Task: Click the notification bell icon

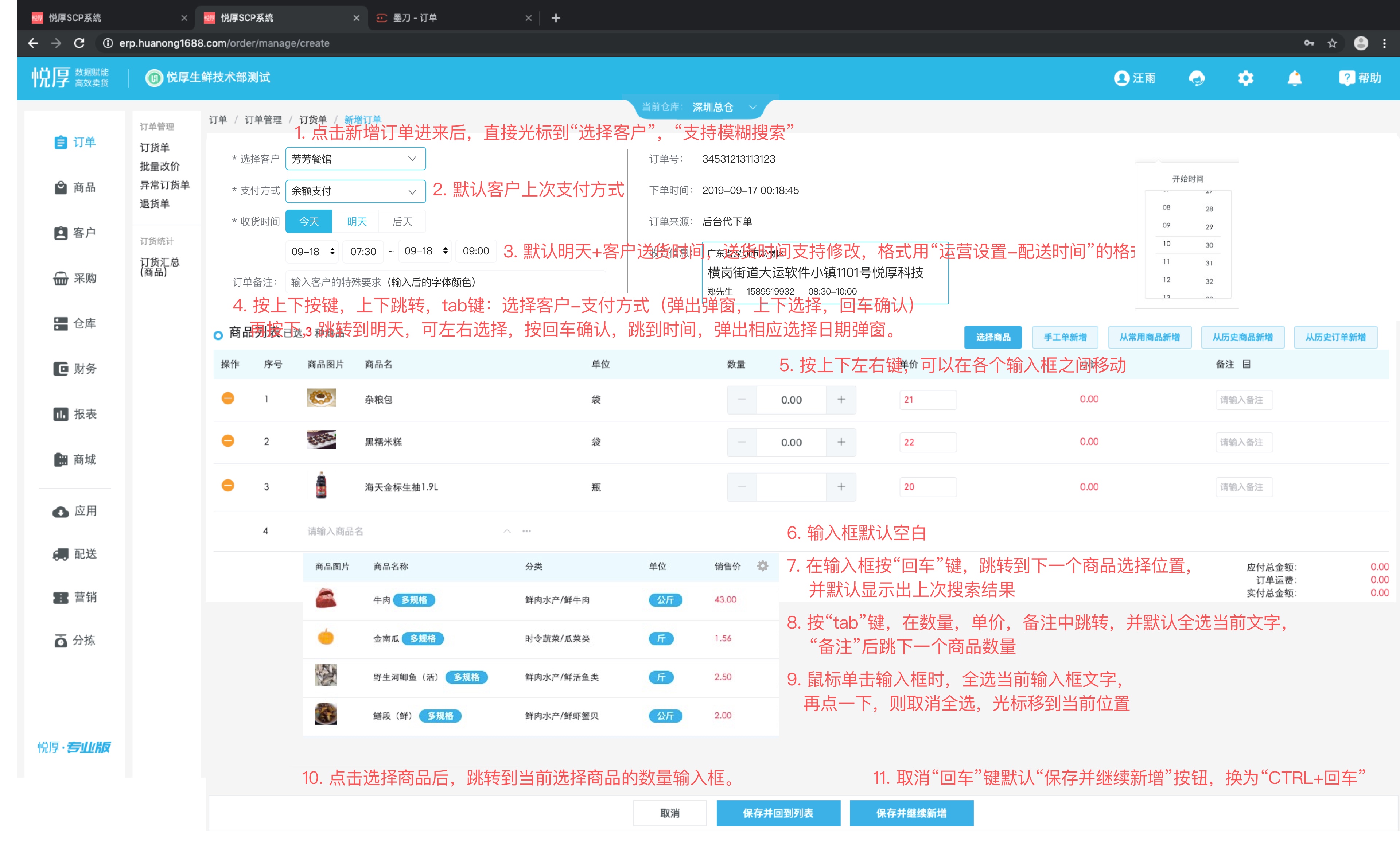Action: coord(1294,78)
